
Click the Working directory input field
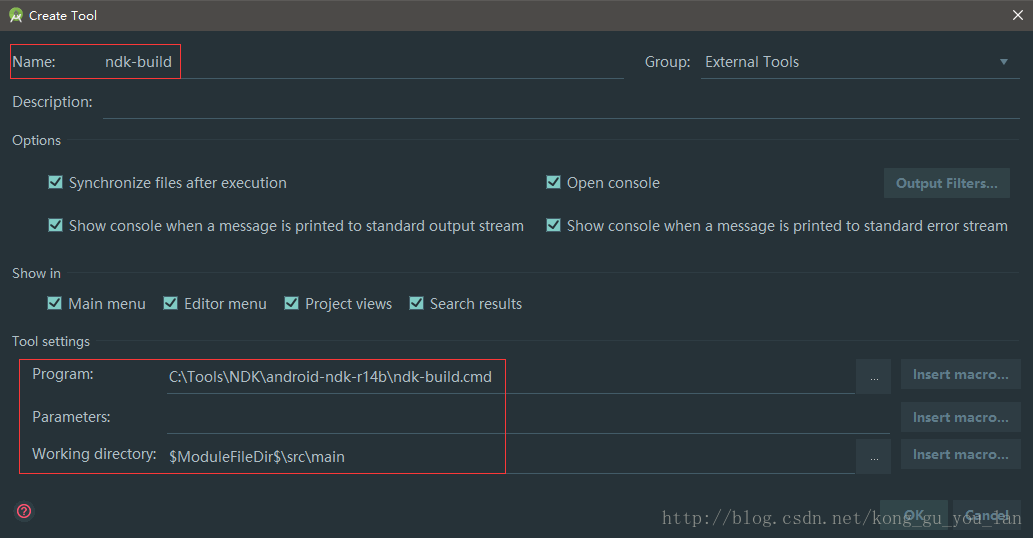pos(511,456)
